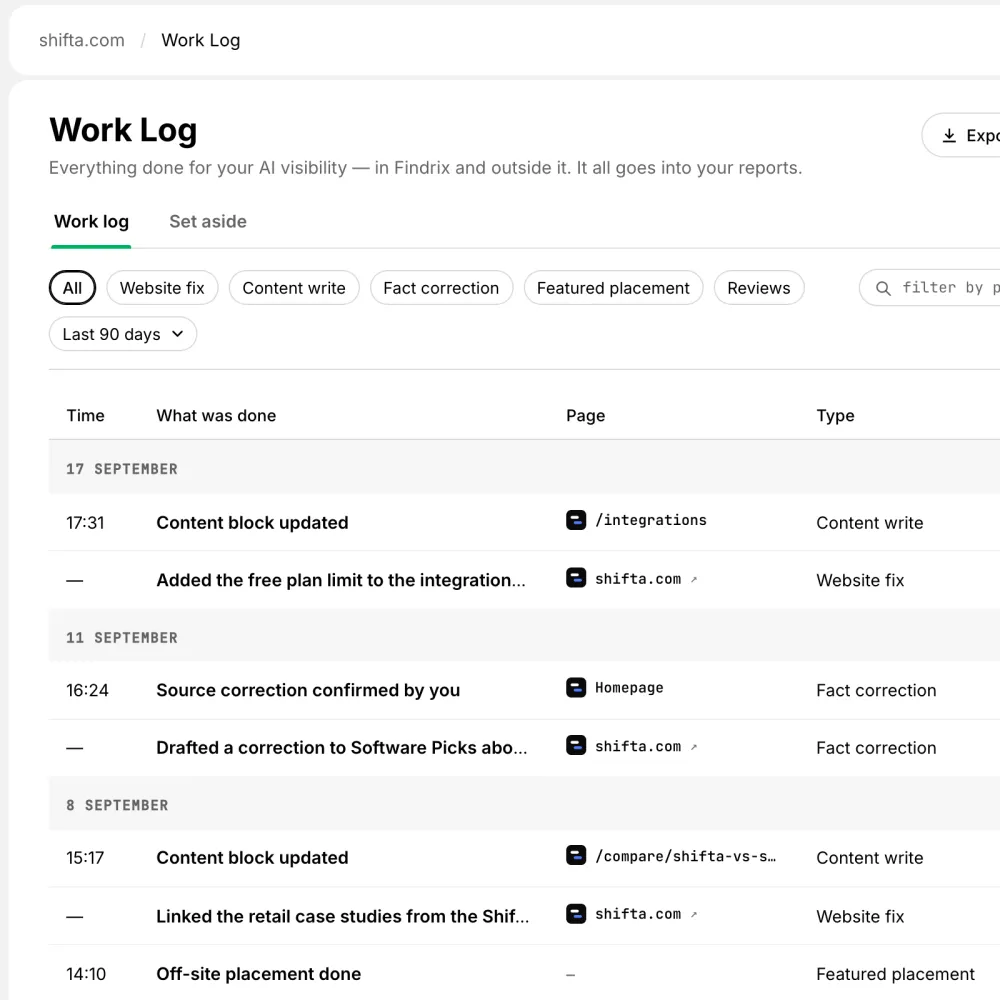The height and width of the screenshot is (1000, 1000).
Task: Open external link arrow in 'Linked the retail case studies' row
Action: pos(694,915)
